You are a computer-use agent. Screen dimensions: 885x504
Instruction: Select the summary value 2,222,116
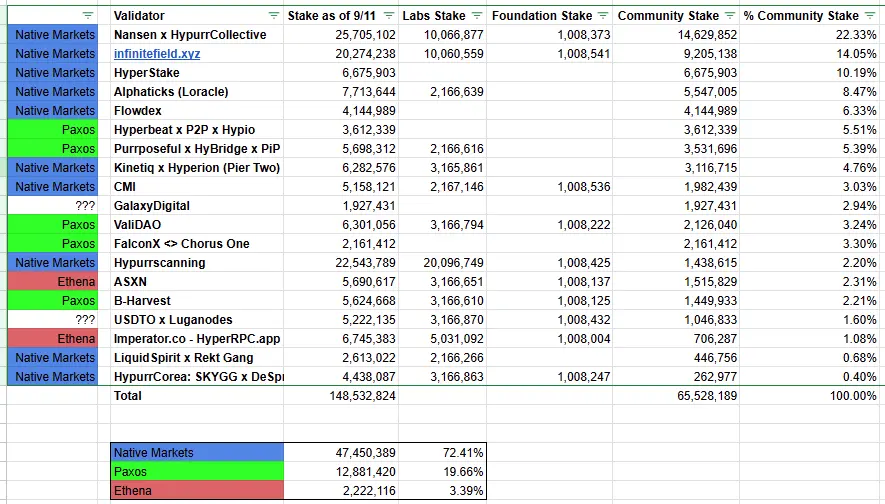341,490
